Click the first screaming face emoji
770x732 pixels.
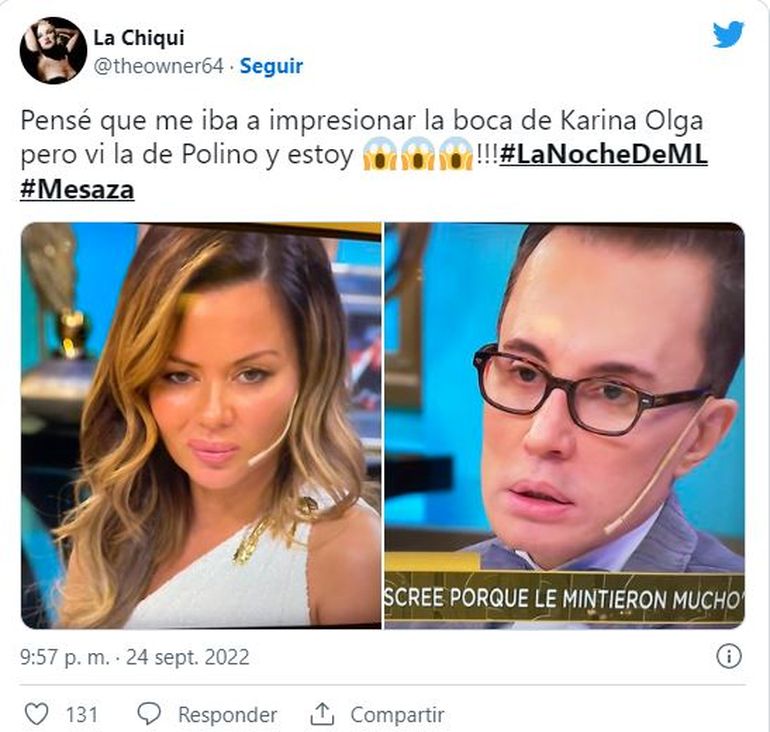(x=379, y=154)
